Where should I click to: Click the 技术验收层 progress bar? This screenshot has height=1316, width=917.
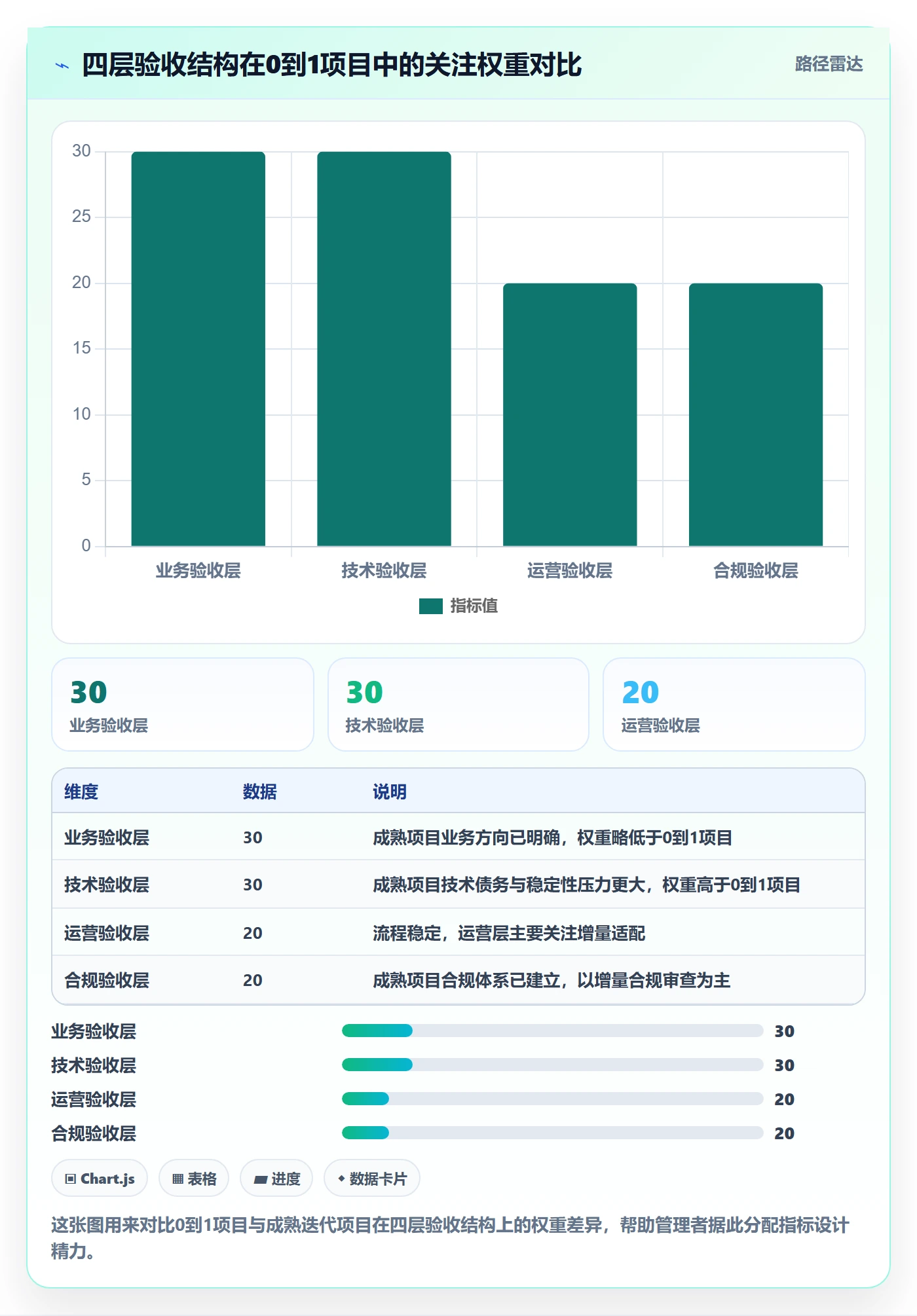(x=552, y=1065)
